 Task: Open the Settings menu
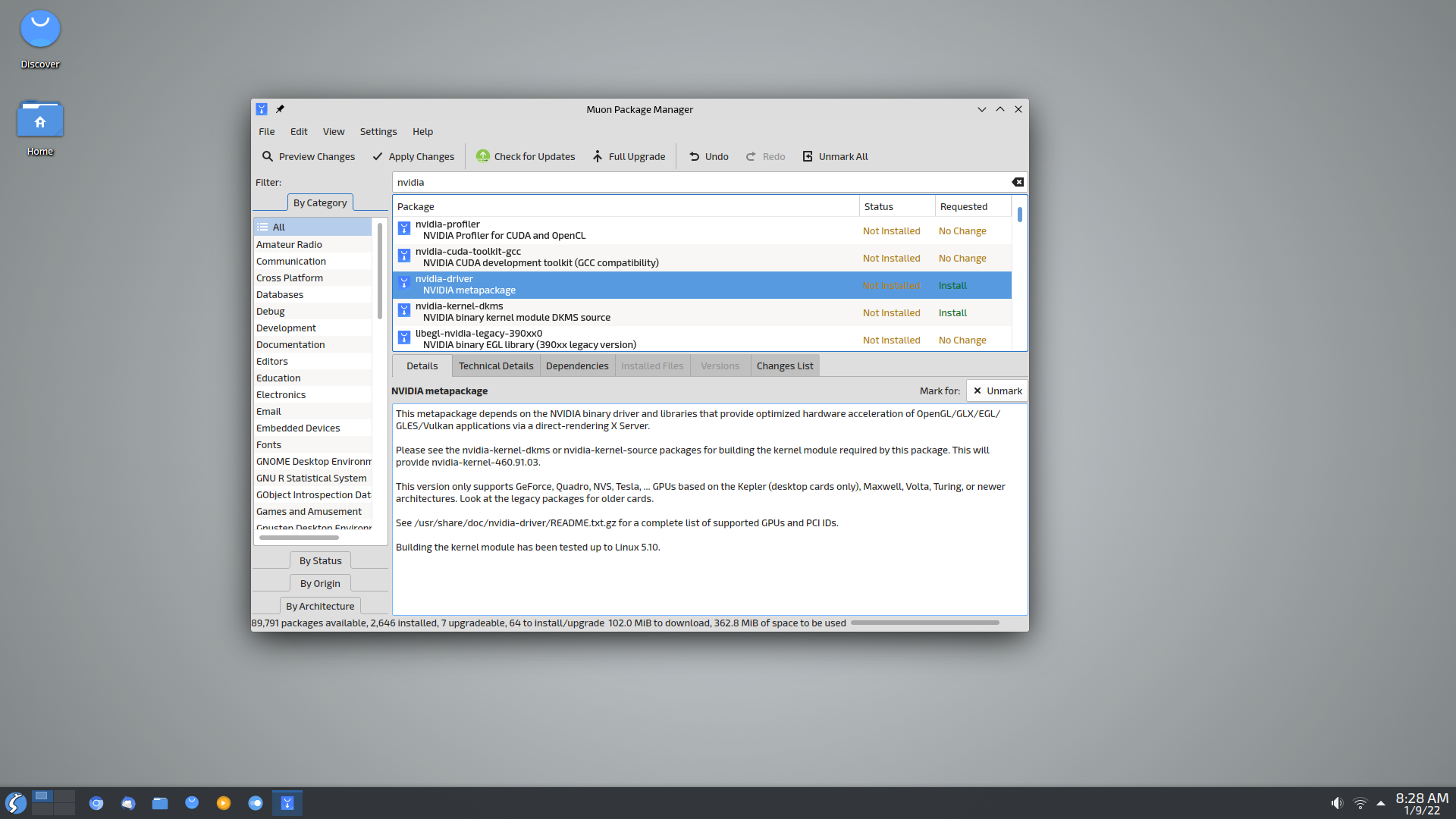378,131
